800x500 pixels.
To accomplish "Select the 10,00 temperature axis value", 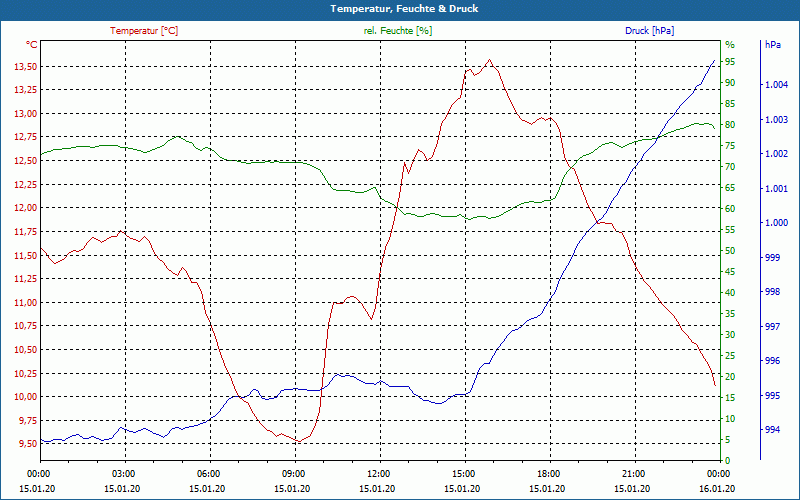I will [x=25, y=396].
